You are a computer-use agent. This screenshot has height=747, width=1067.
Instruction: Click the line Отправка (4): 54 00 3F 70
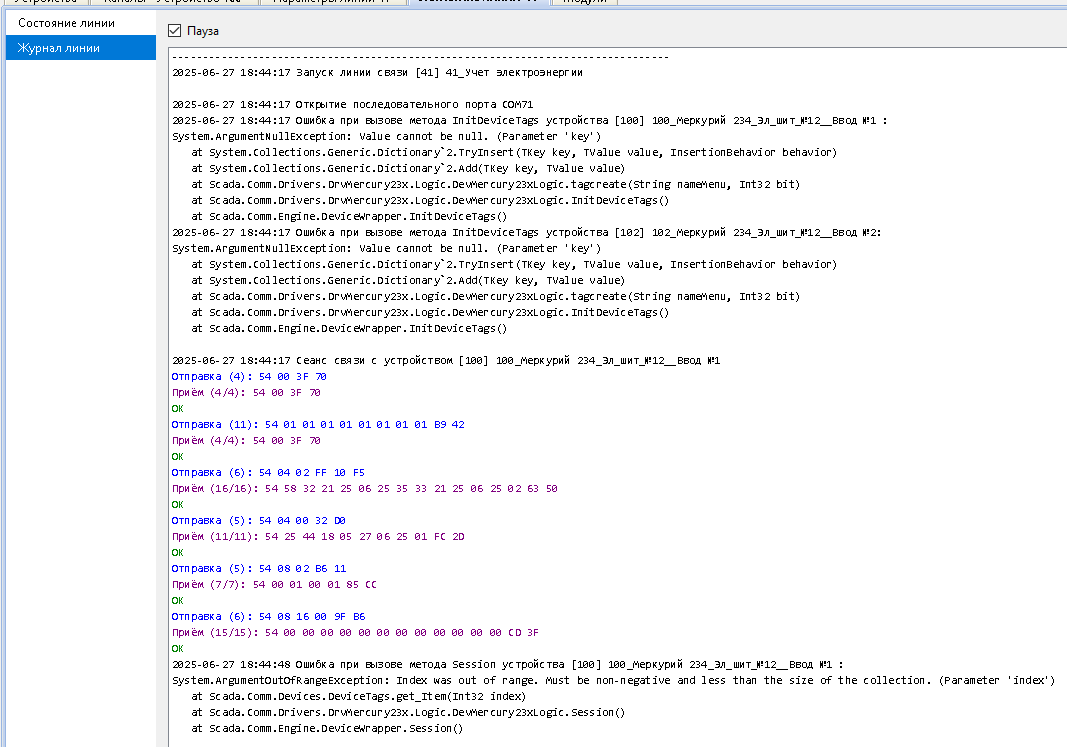(249, 376)
